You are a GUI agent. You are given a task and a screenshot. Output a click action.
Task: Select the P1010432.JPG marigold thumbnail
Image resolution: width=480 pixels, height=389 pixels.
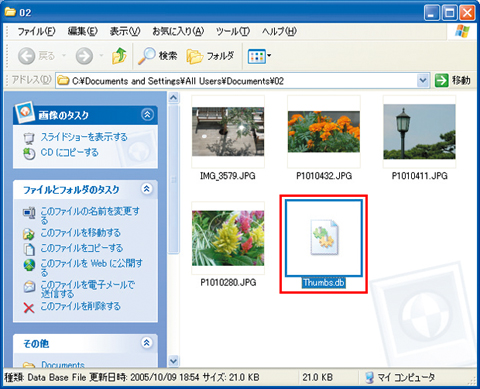pyautogui.click(x=324, y=132)
